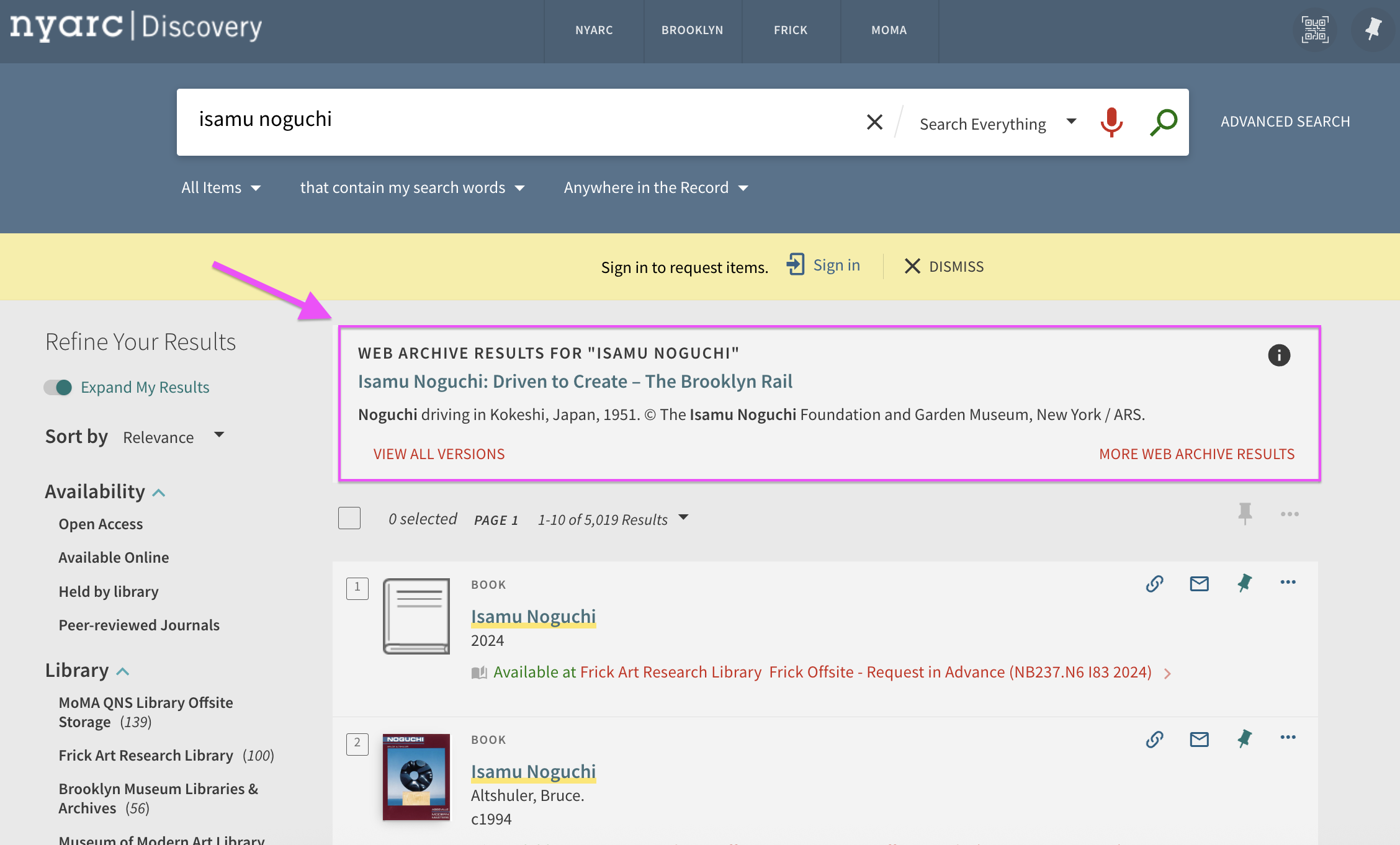
Task: Toggle Expand My Results switch
Action: tap(58, 387)
